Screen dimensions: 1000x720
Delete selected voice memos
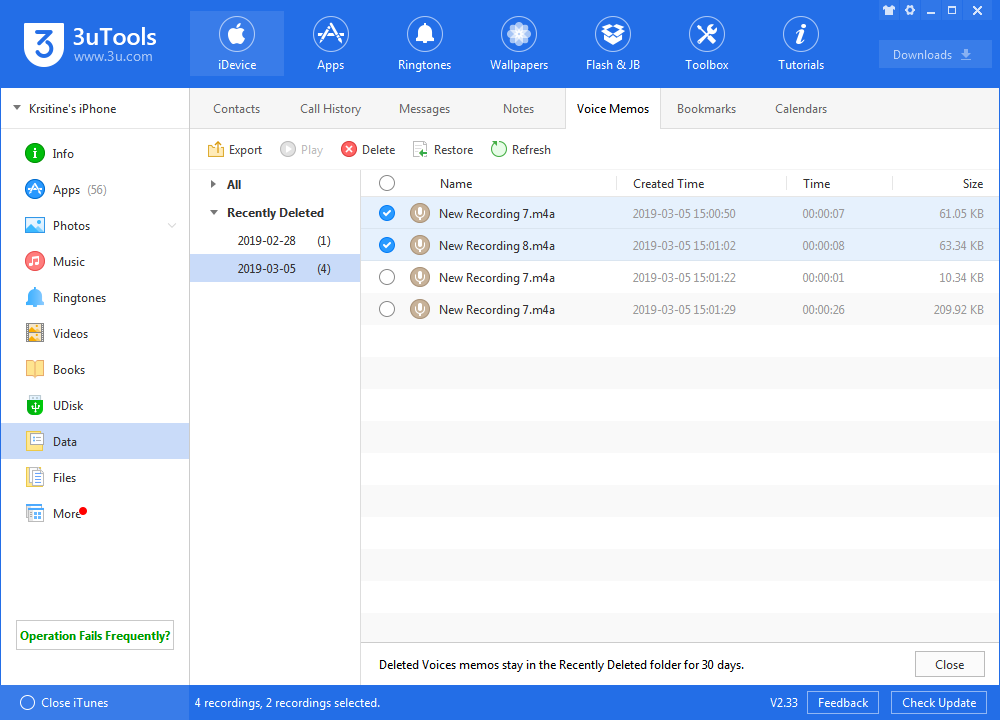tap(368, 149)
